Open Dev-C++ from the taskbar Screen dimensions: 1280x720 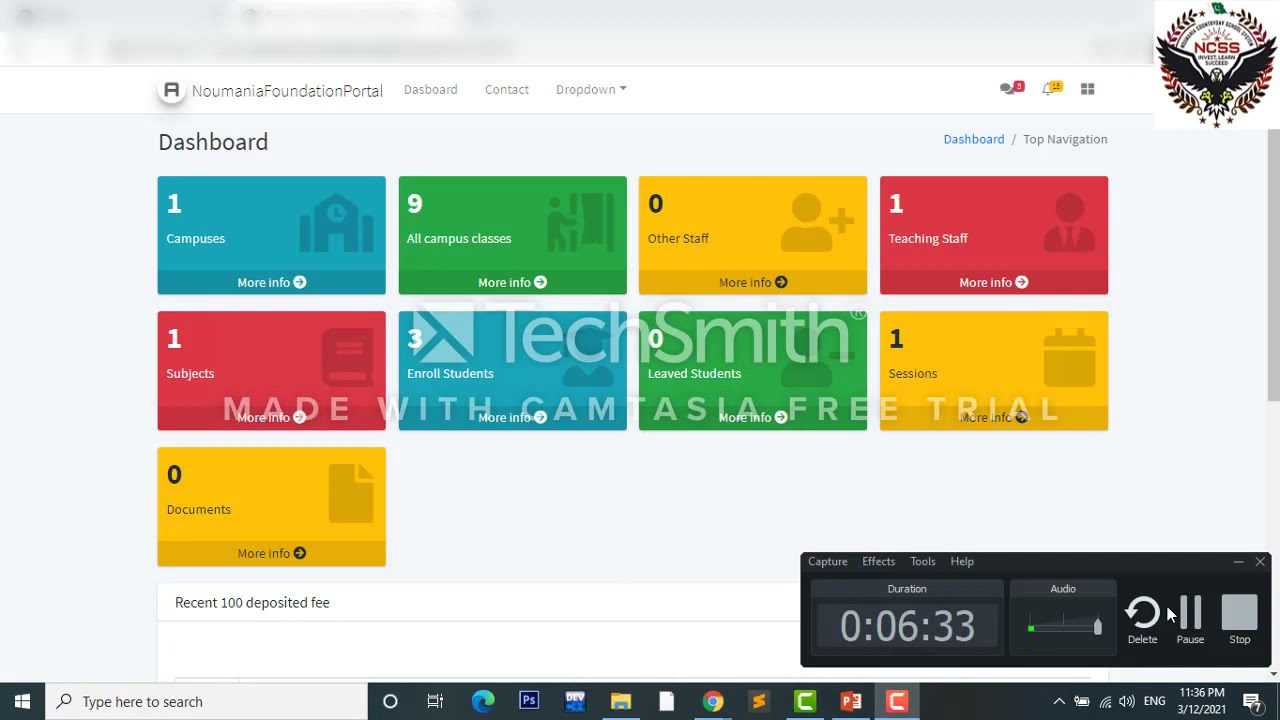coord(575,702)
